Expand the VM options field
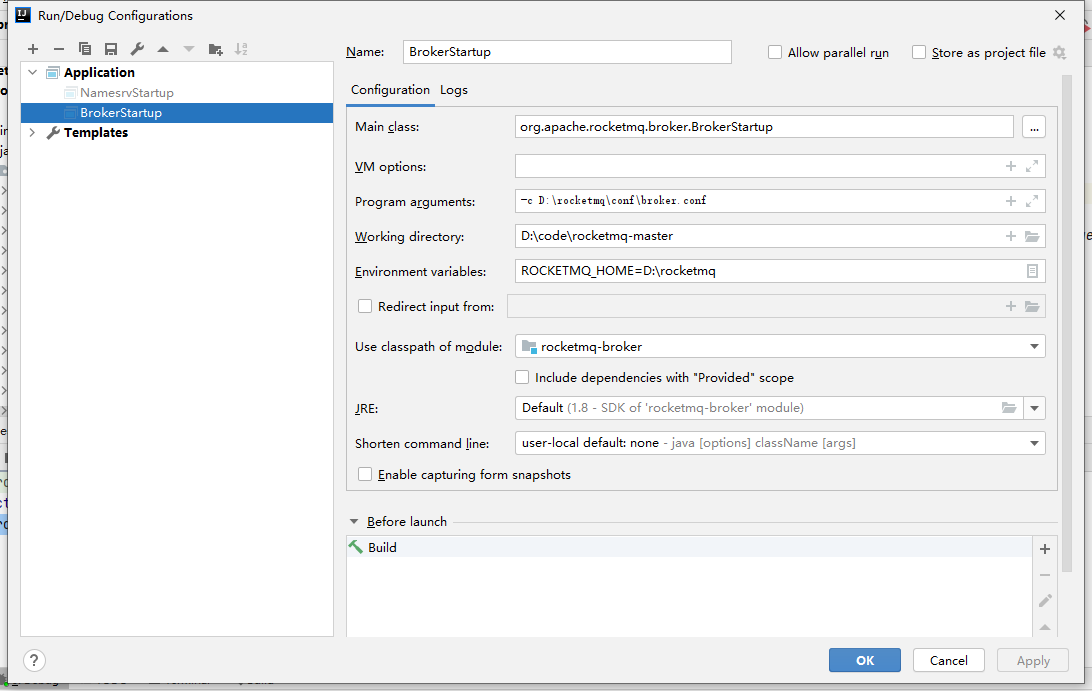 (x=1032, y=166)
